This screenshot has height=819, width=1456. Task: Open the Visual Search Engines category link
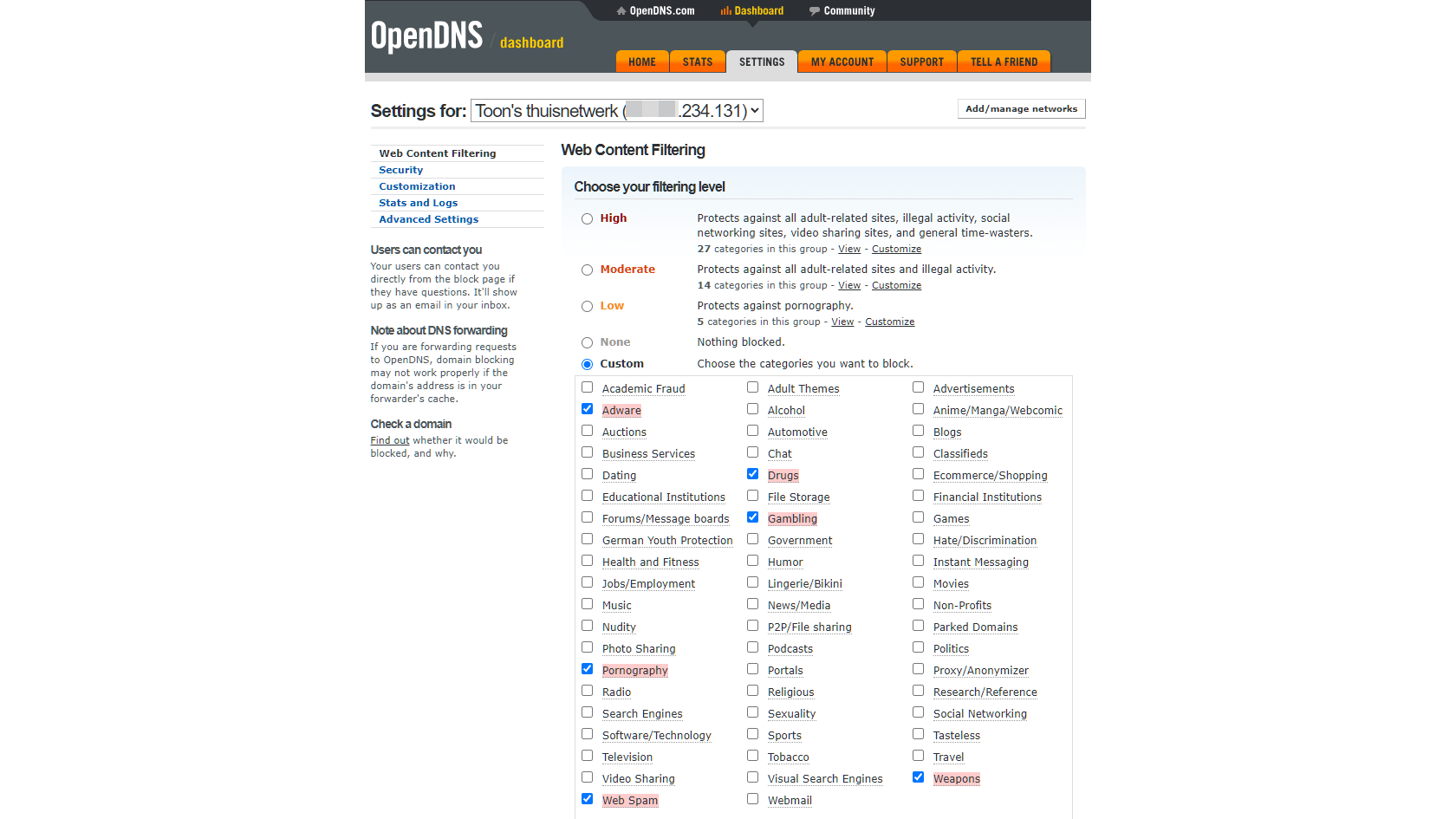point(825,779)
